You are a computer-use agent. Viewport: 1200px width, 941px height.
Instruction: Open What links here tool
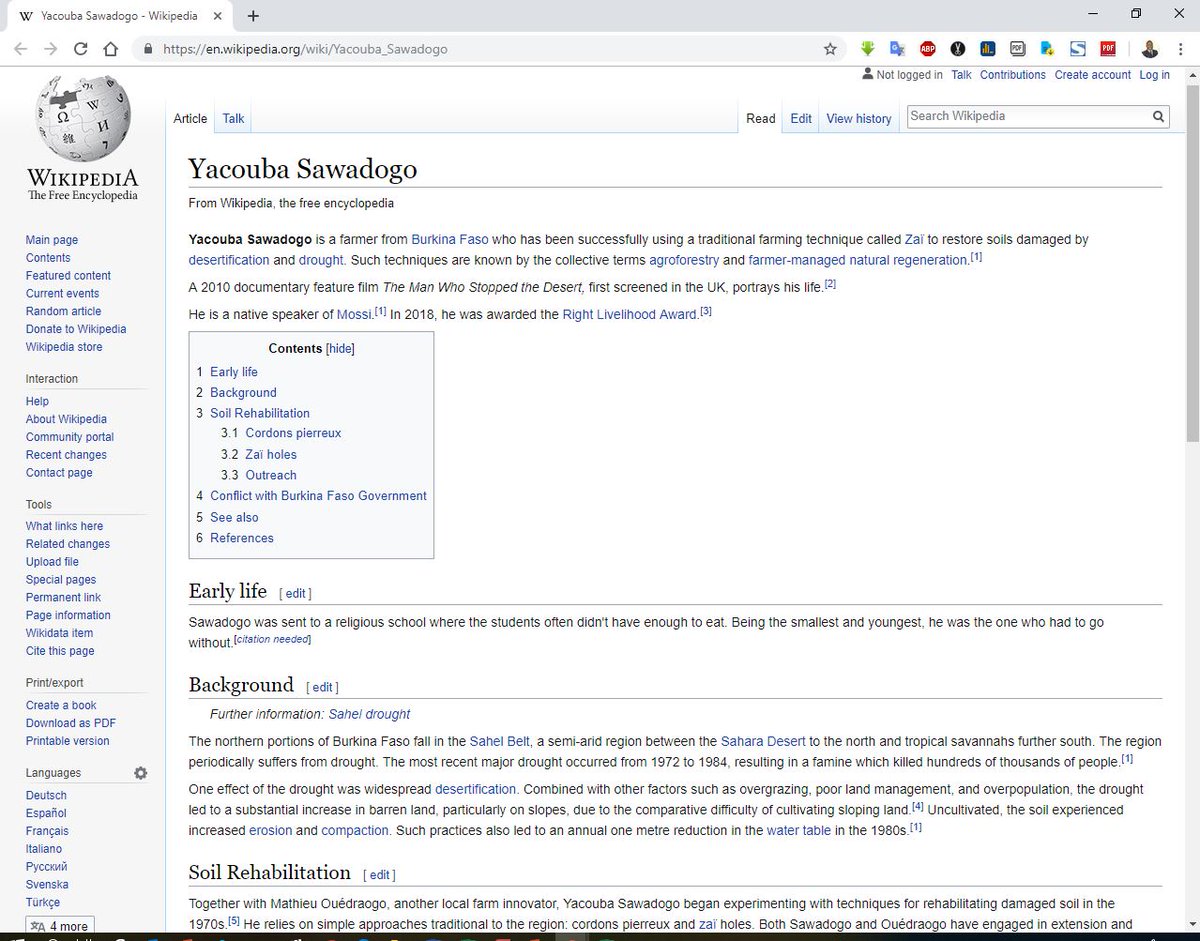coord(64,526)
